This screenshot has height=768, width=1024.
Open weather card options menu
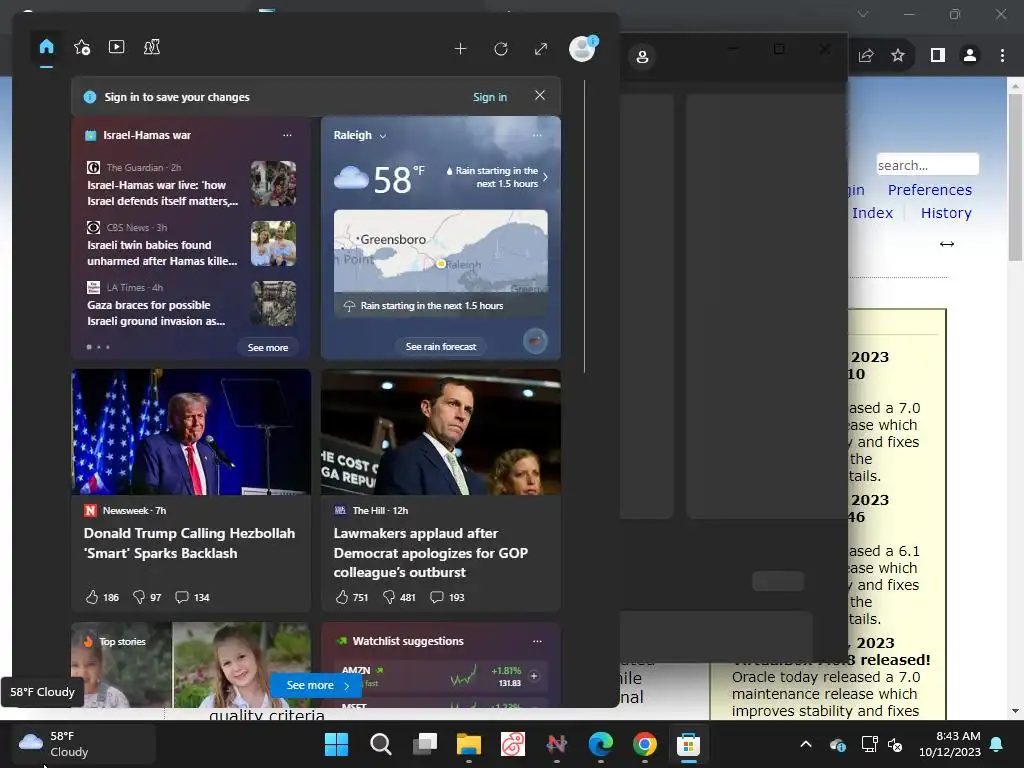click(537, 135)
